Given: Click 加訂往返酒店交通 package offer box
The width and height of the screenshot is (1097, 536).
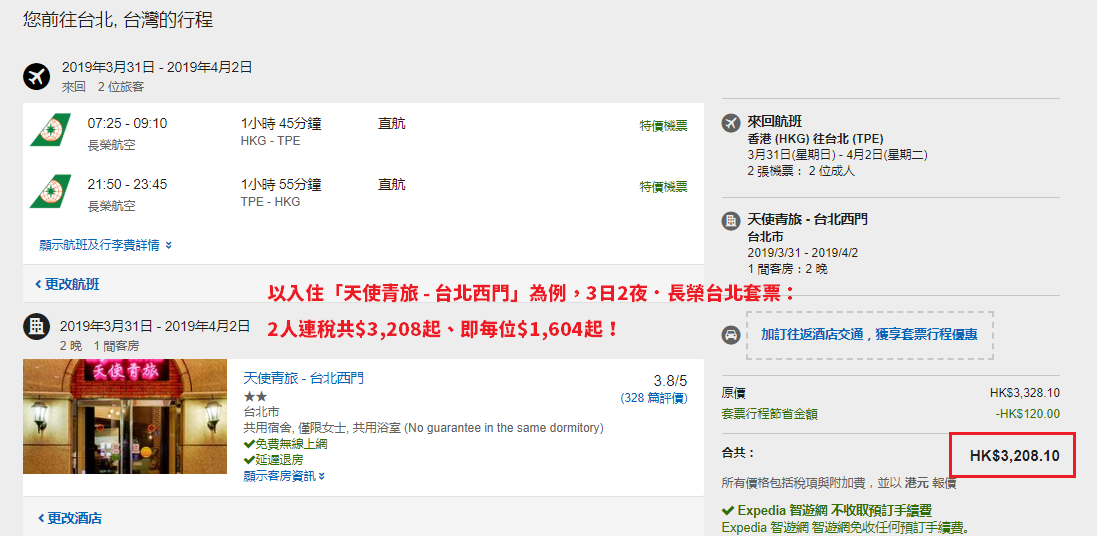Looking at the screenshot, I should (870, 335).
